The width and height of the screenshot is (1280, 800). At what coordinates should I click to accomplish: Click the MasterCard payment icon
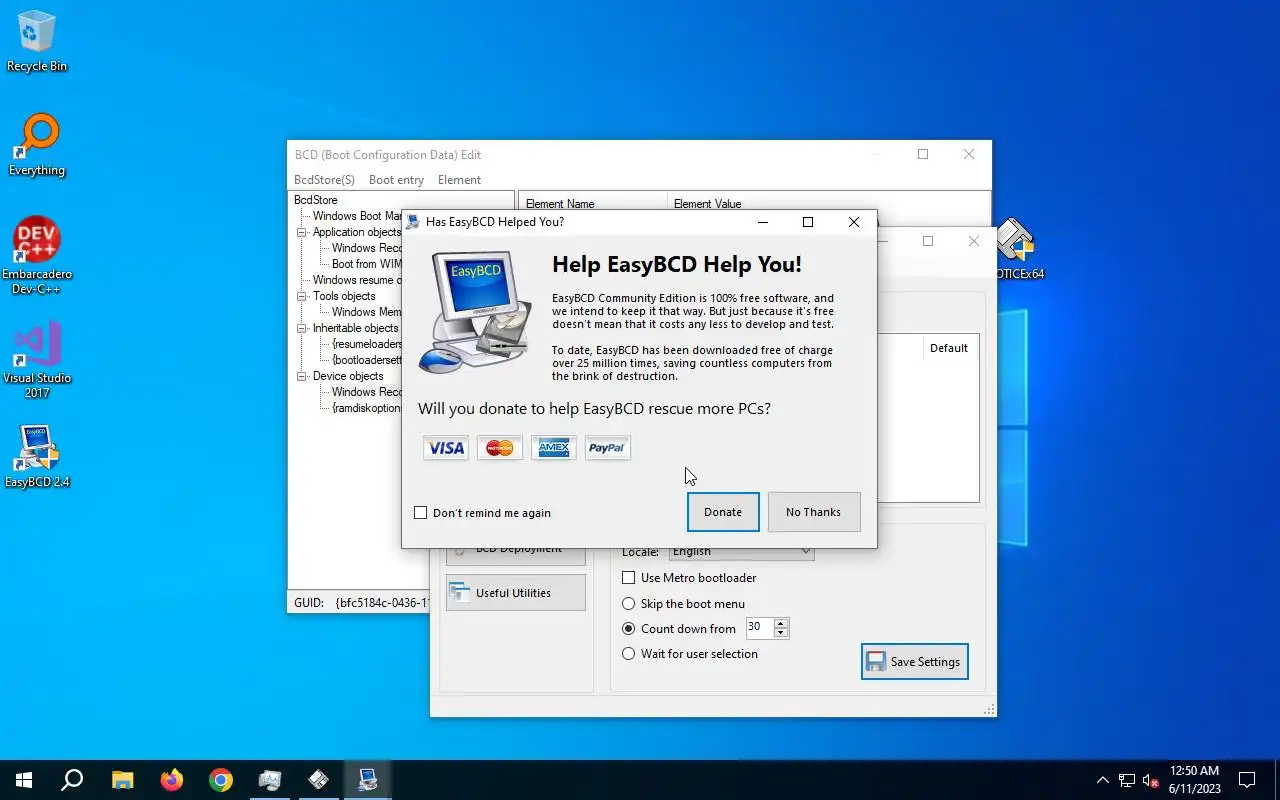click(499, 448)
